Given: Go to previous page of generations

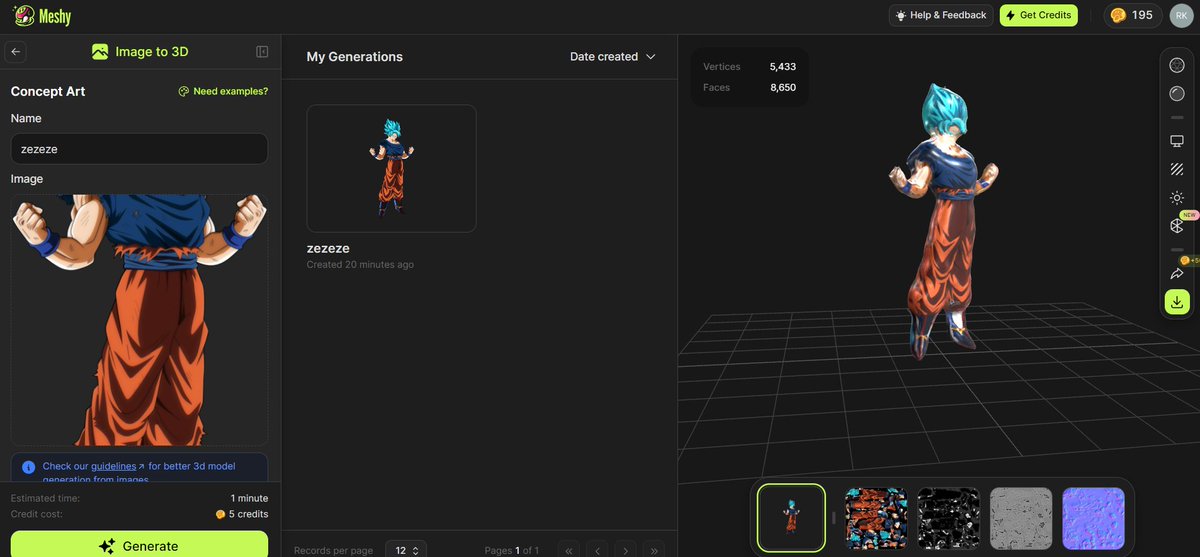Looking at the screenshot, I should [597, 550].
